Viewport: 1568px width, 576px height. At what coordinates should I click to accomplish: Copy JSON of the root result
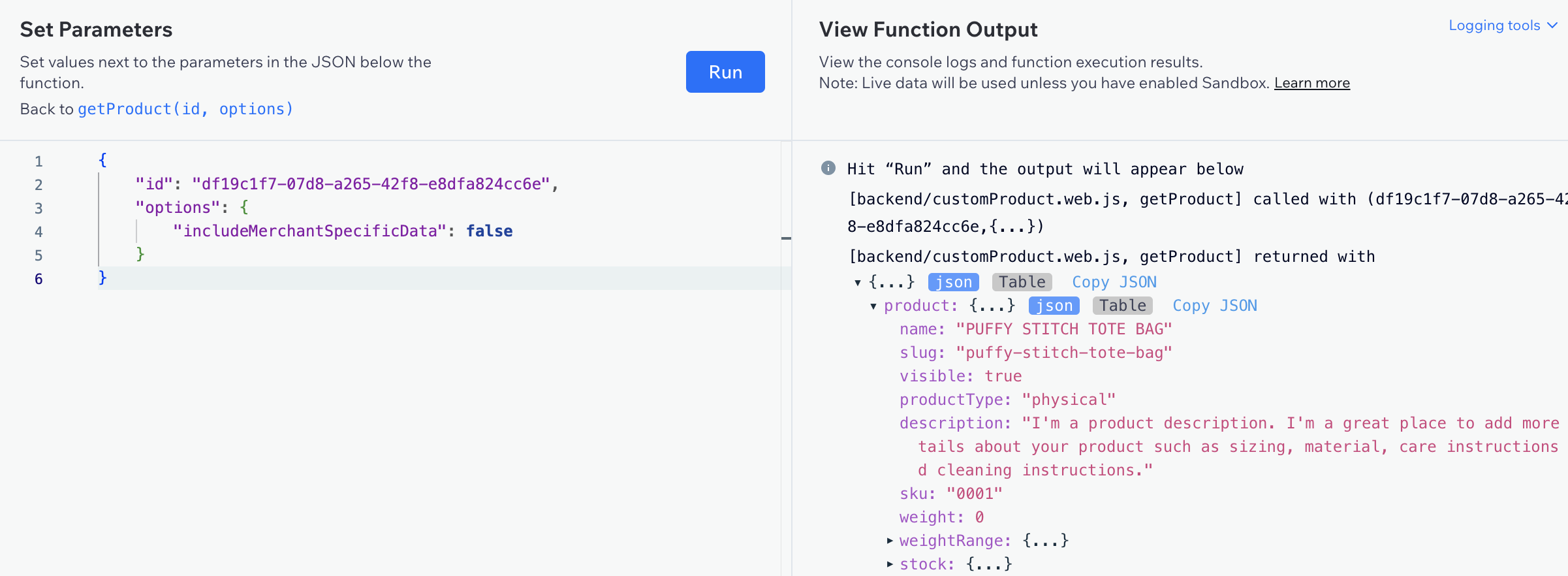[1114, 282]
